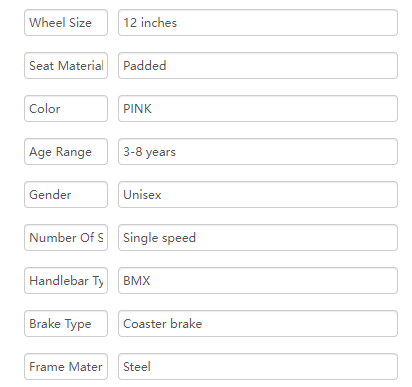Click the Padded value field
This screenshot has height=387, width=412.
(258, 66)
